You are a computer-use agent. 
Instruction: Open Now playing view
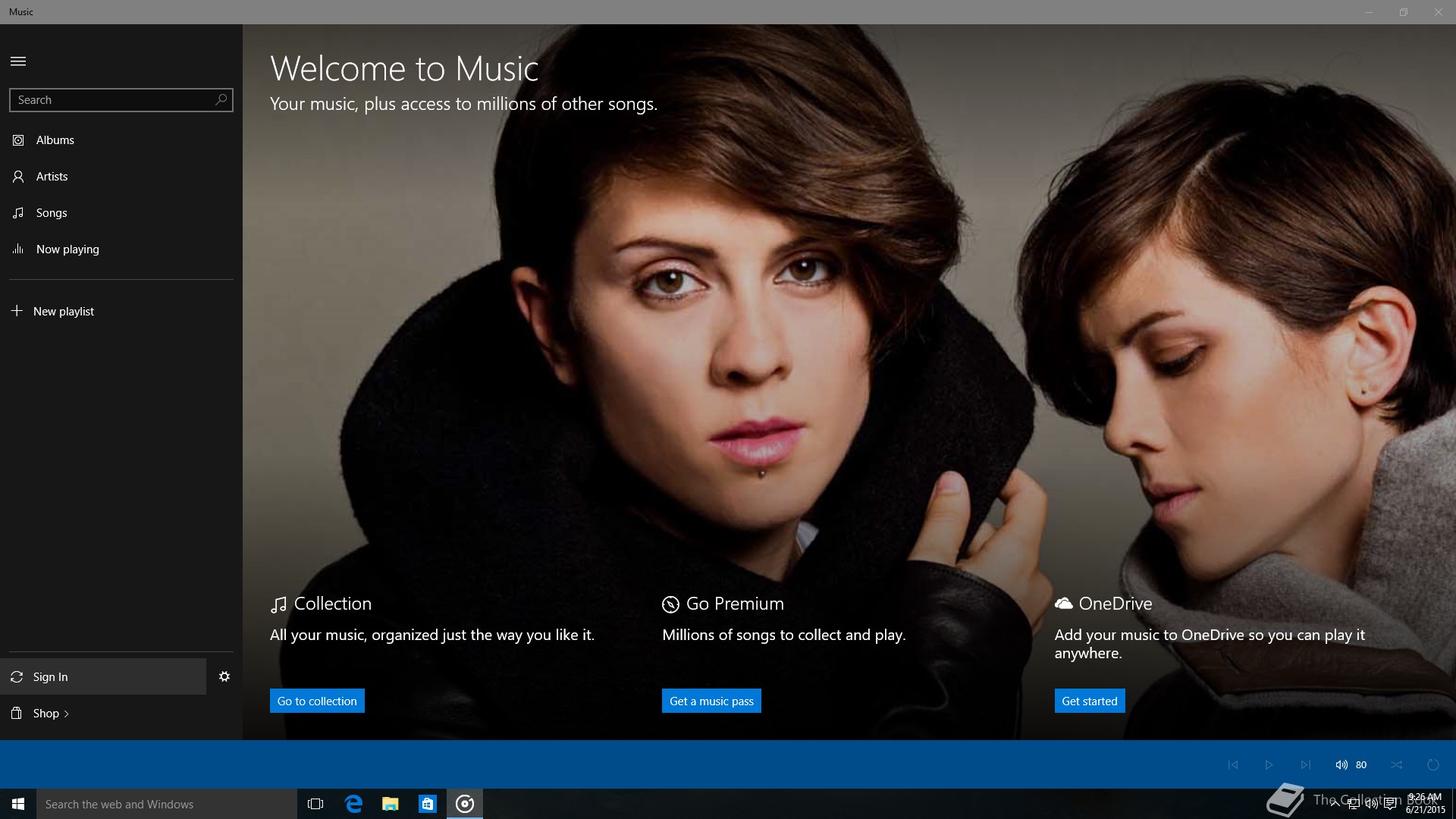(121, 249)
